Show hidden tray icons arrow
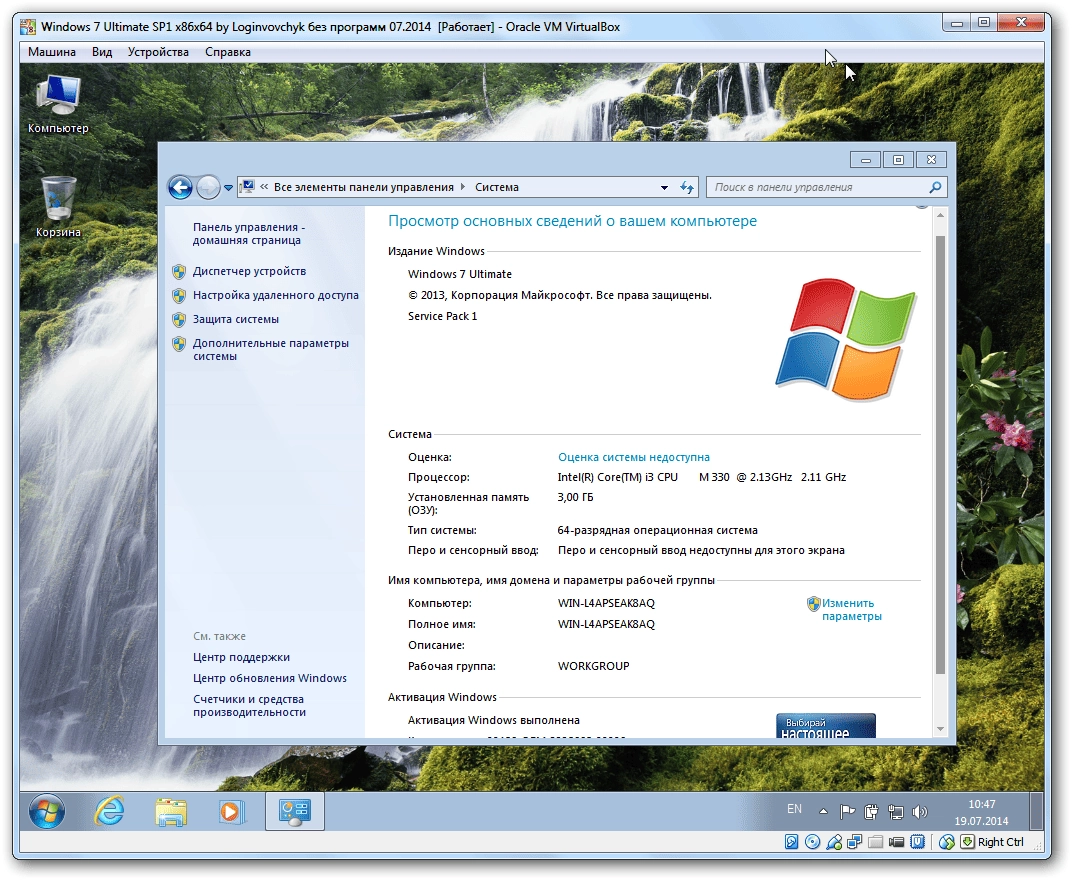Viewport: 1072px width, 880px height. (x=823, y=812)
